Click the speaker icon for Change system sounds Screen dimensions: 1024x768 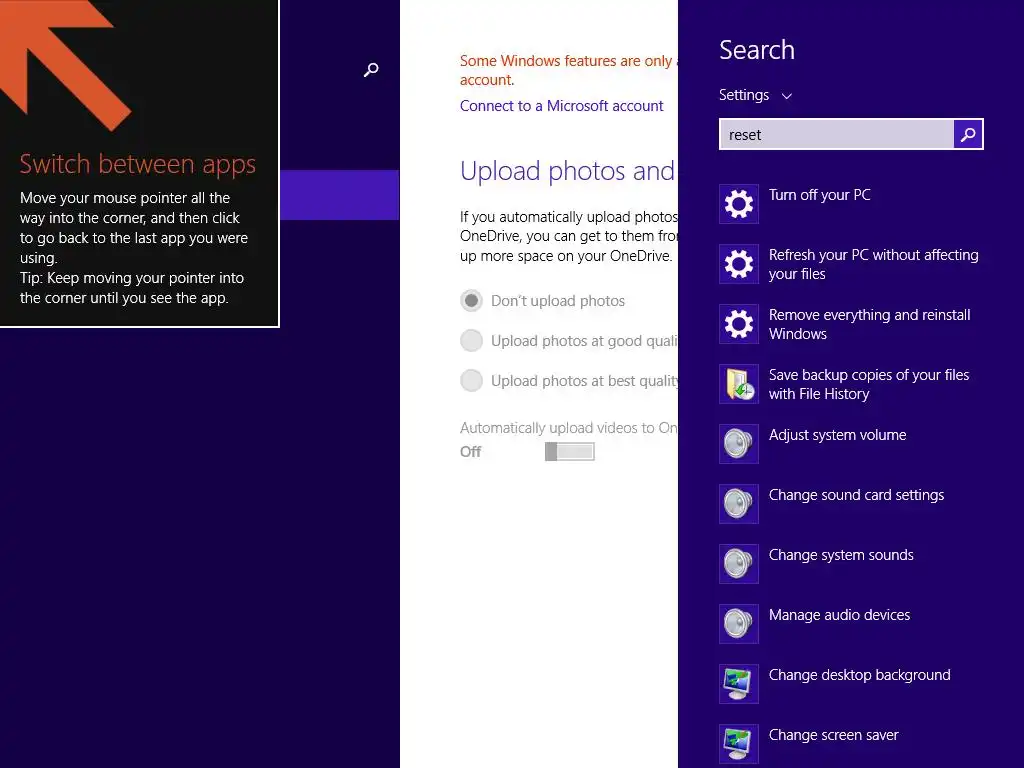tap(739, 564)
